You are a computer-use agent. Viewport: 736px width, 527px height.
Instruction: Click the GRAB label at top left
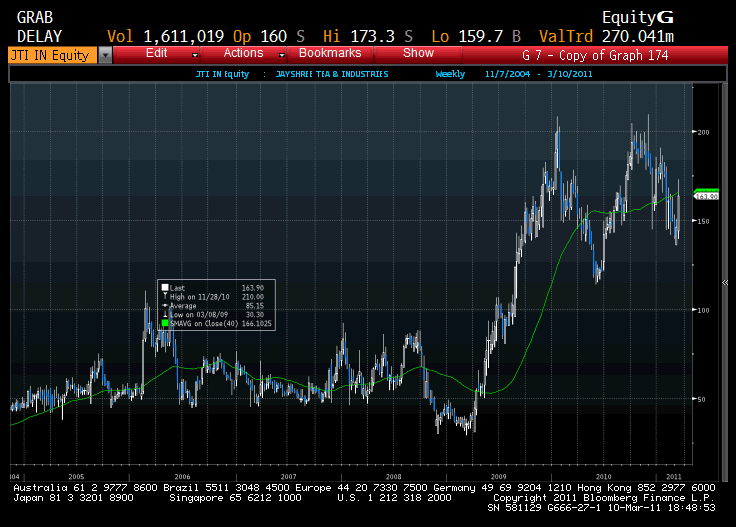click(35, 18)
